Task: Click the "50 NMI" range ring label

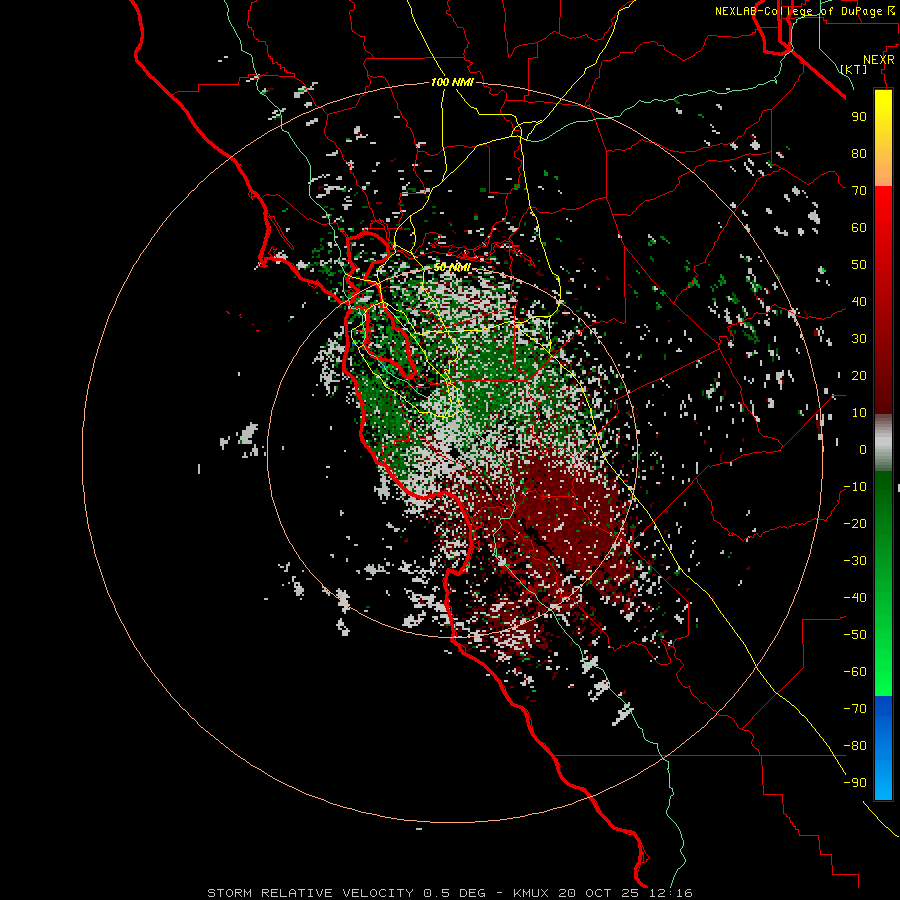Action: 452,267
